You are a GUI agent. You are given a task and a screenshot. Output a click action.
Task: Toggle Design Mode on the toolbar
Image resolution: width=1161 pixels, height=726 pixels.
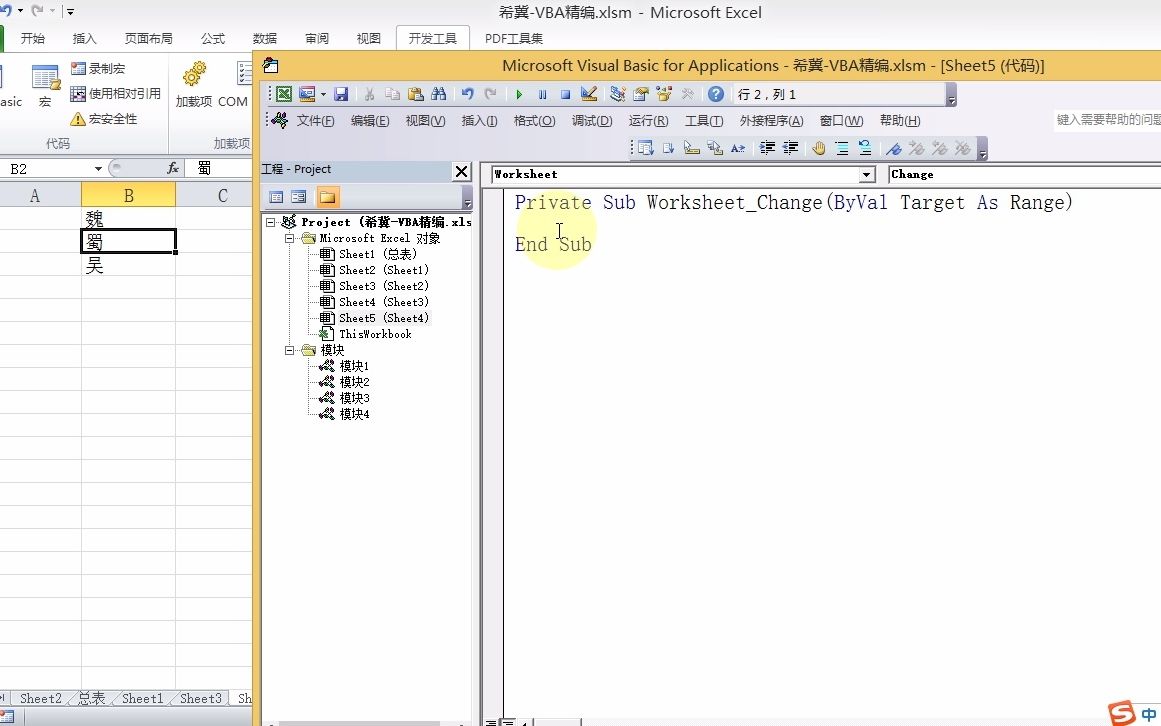pos(590,94)
